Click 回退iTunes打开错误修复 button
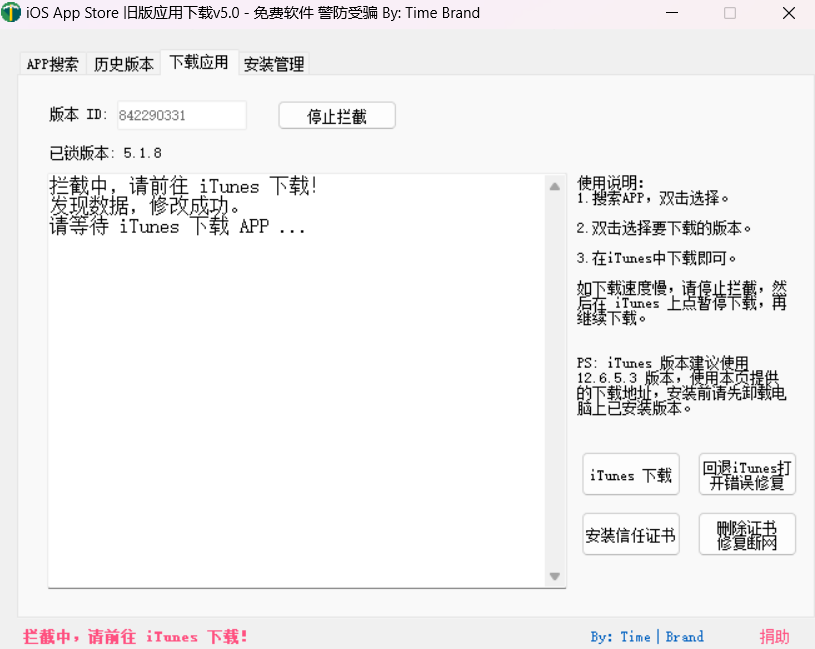Image resolution: width=815 pixels, height=649 pixels. pos(747,474)
